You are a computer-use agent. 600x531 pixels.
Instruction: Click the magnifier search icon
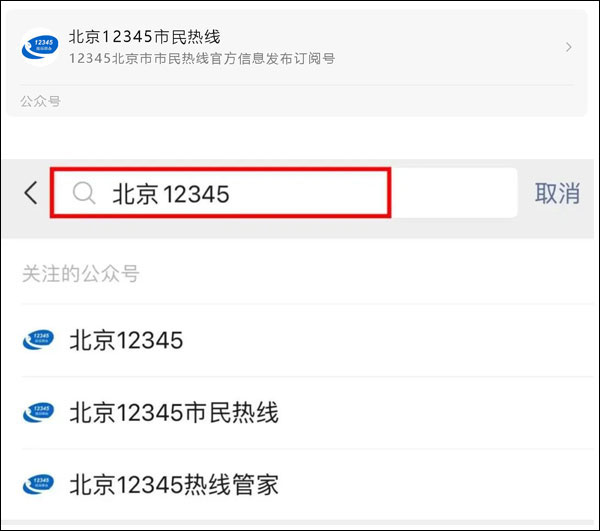[84, 193]
